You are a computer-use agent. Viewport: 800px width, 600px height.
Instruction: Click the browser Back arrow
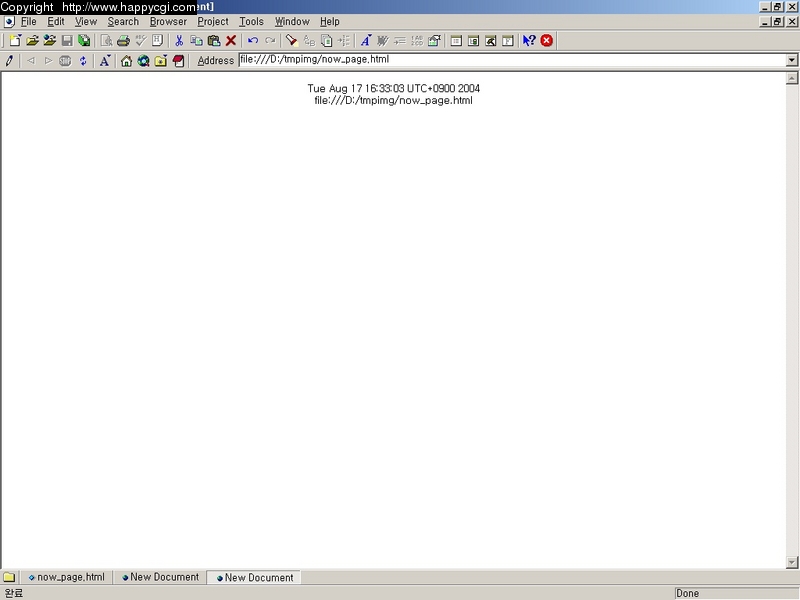click(31, 61)
